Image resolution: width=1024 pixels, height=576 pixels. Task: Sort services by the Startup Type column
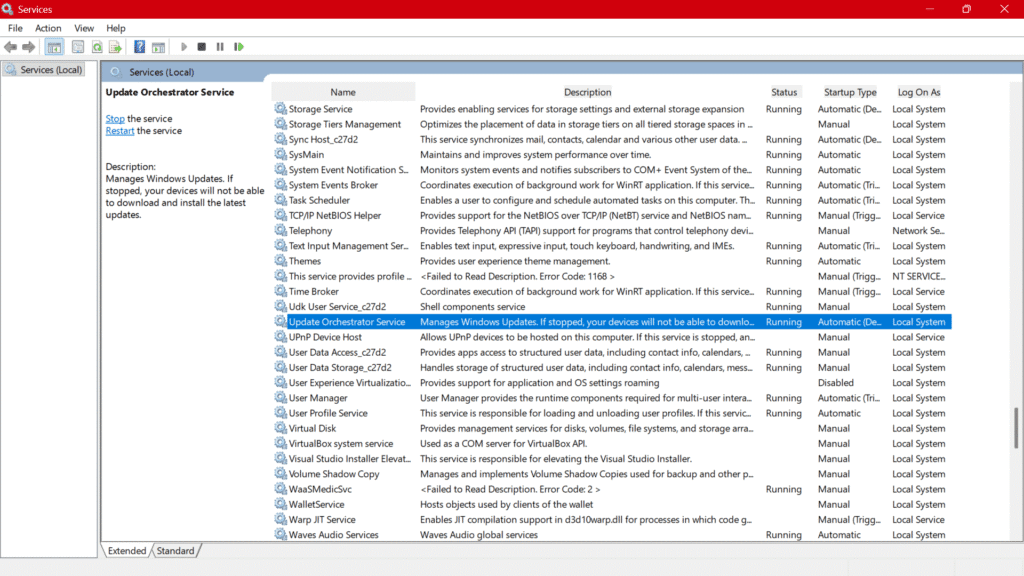[850, 92]
